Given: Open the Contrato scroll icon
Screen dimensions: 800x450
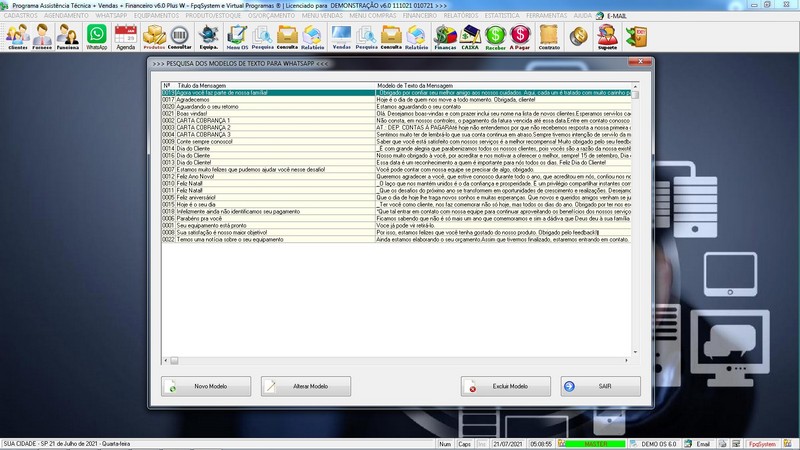Looking at the screenshot, I should [549, 37].
